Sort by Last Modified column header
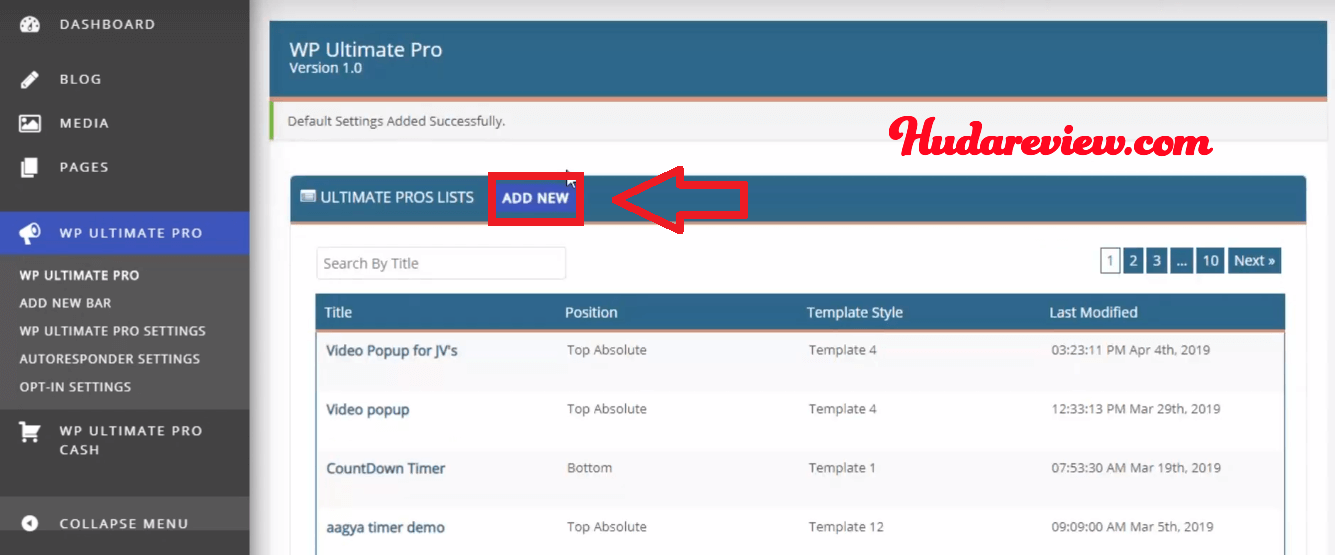This screenshot has width=1335, height=555. (1093, 312)
